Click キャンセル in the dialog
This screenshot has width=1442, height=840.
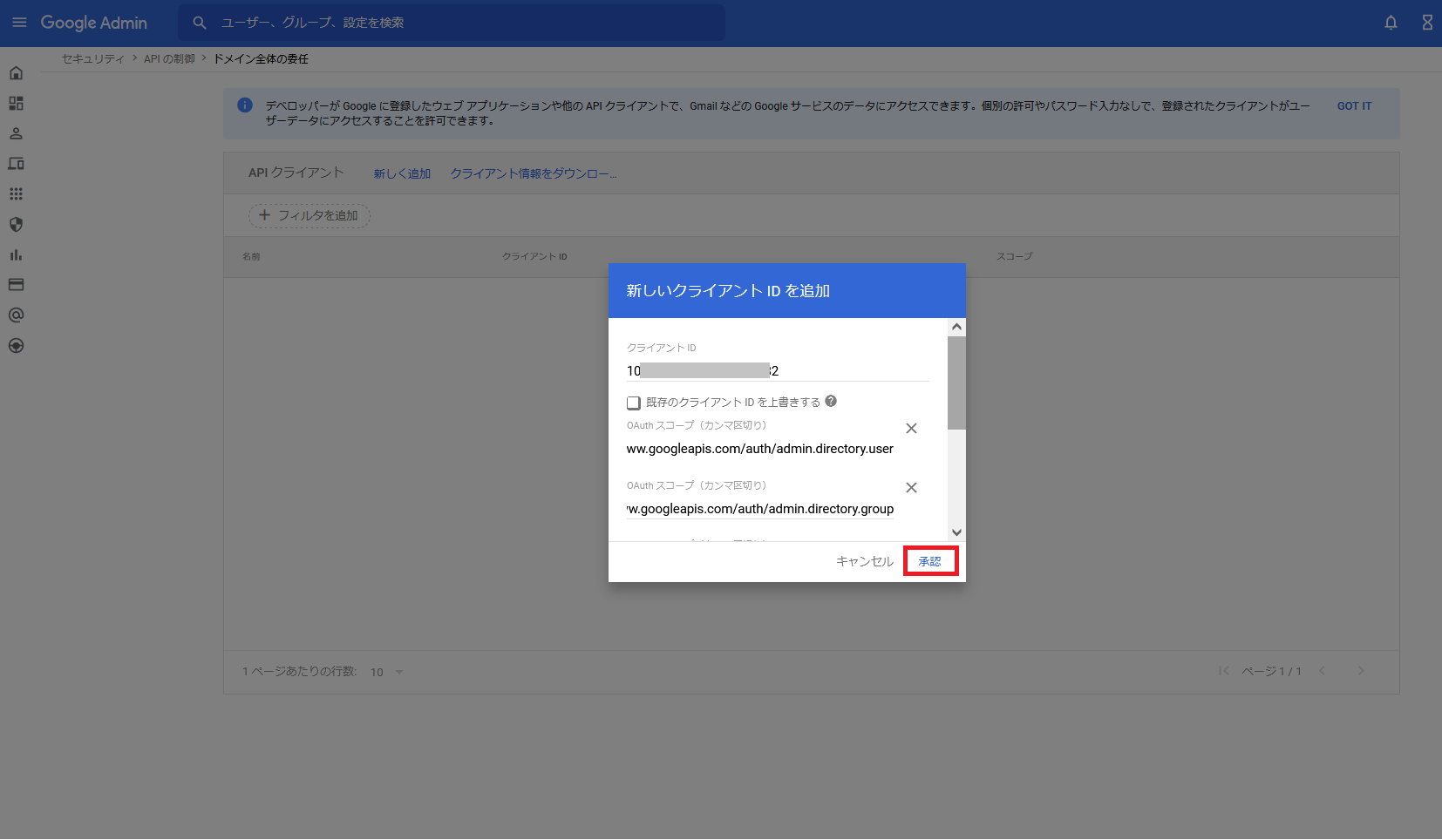865,561
